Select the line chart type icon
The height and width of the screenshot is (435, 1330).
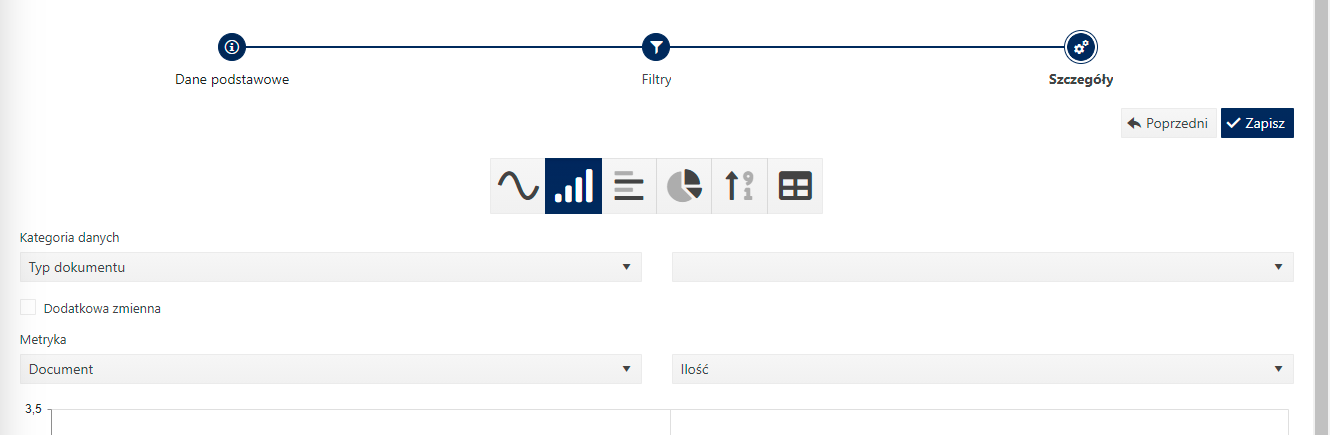coord(518,186)
